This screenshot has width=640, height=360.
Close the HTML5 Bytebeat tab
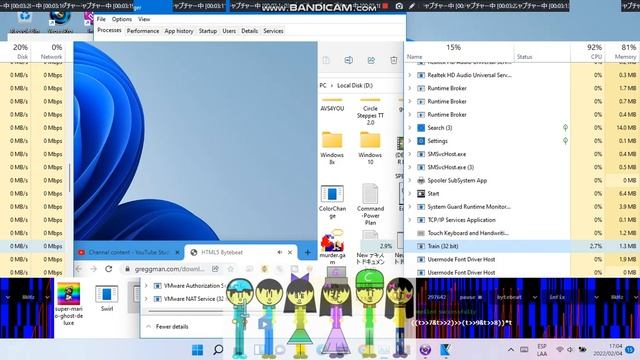pos(290,253)
